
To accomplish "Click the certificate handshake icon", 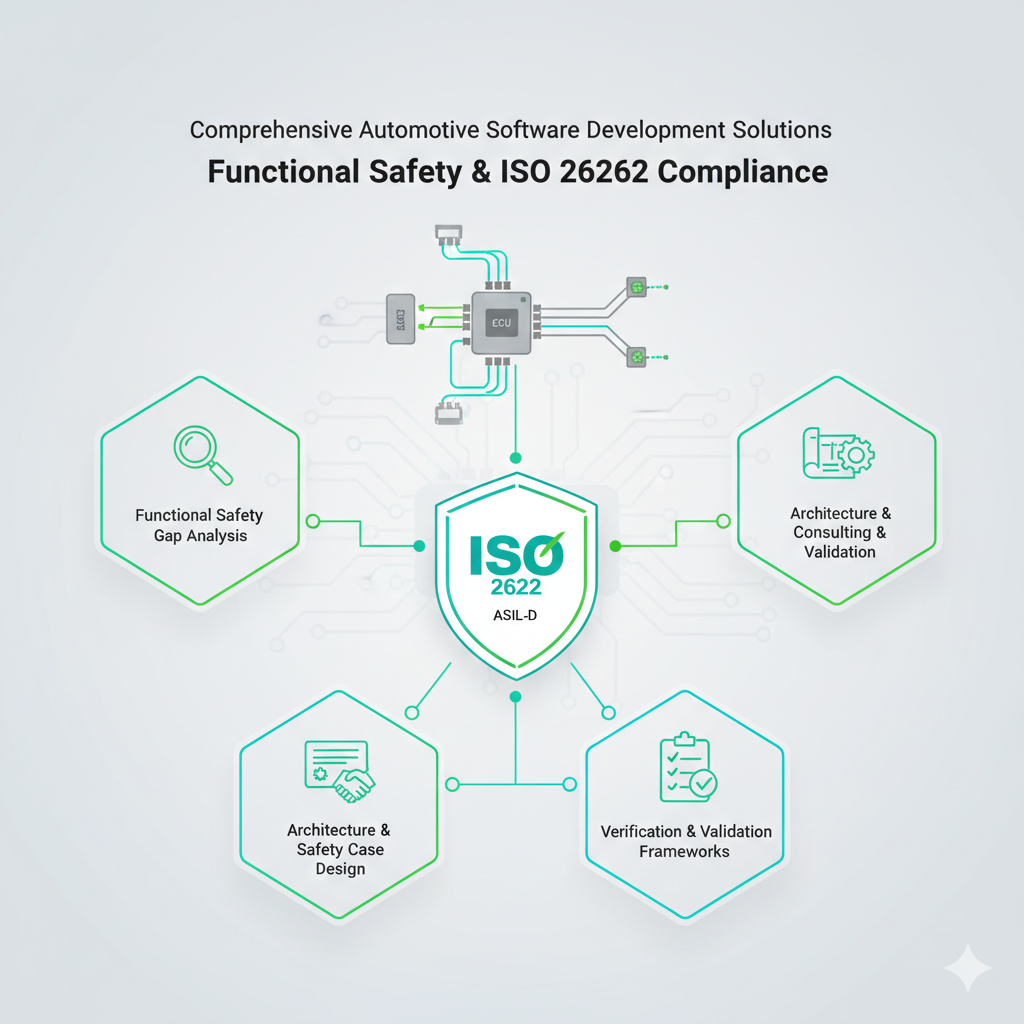I will tap(340, 771).
